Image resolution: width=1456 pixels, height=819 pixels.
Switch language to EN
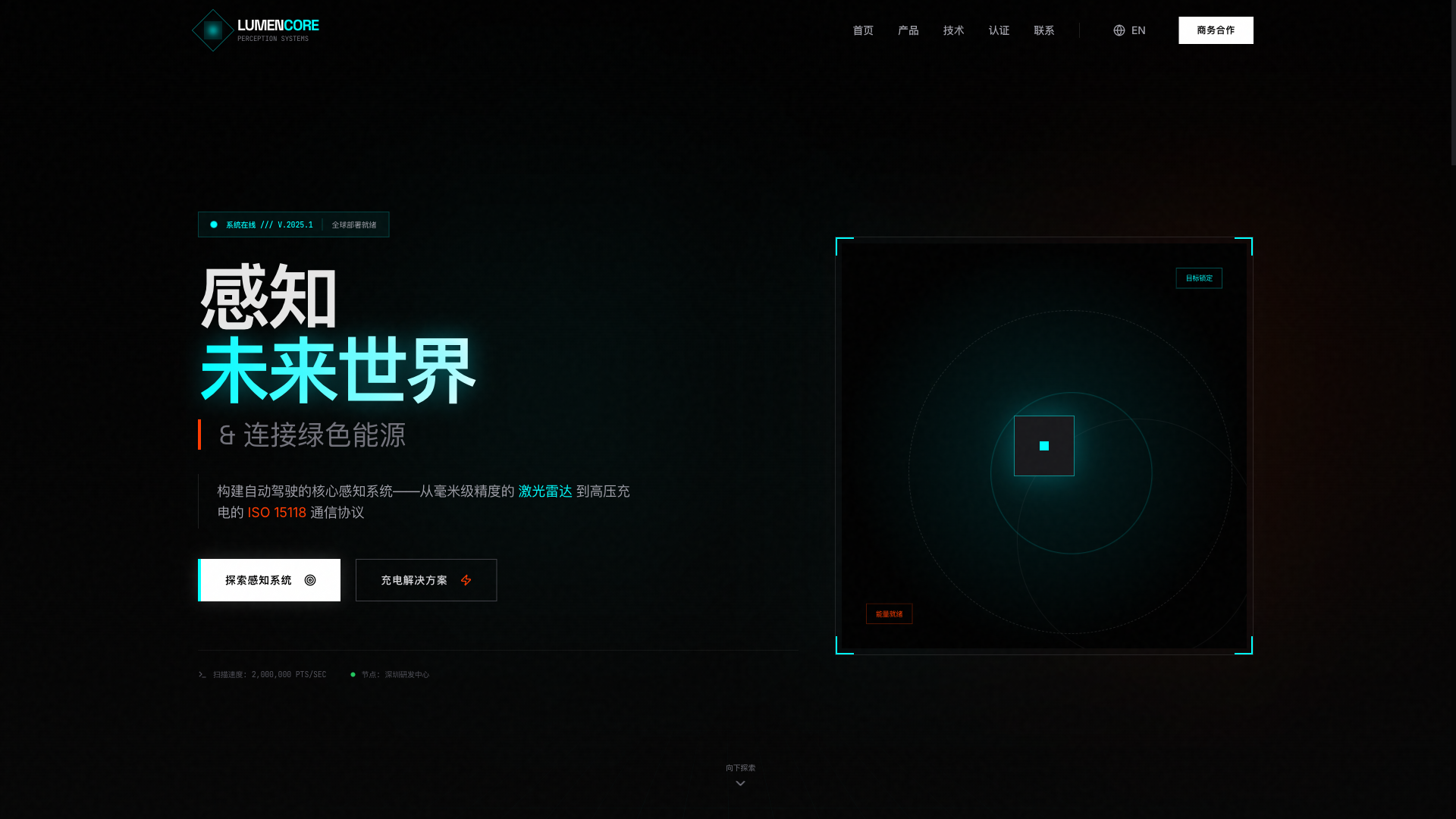pos(1137,30)
